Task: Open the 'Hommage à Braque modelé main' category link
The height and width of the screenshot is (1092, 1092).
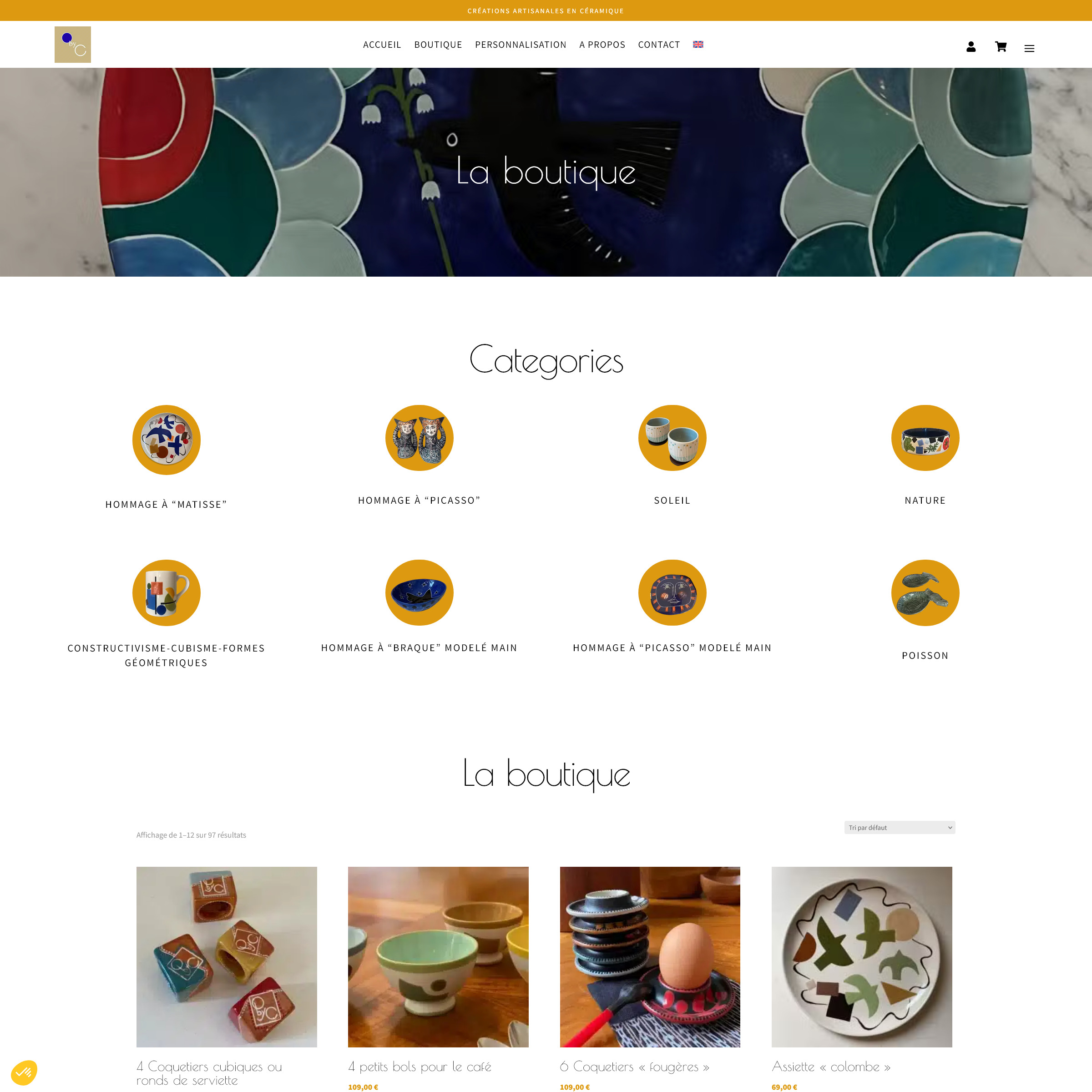Action: click(420, 648)
